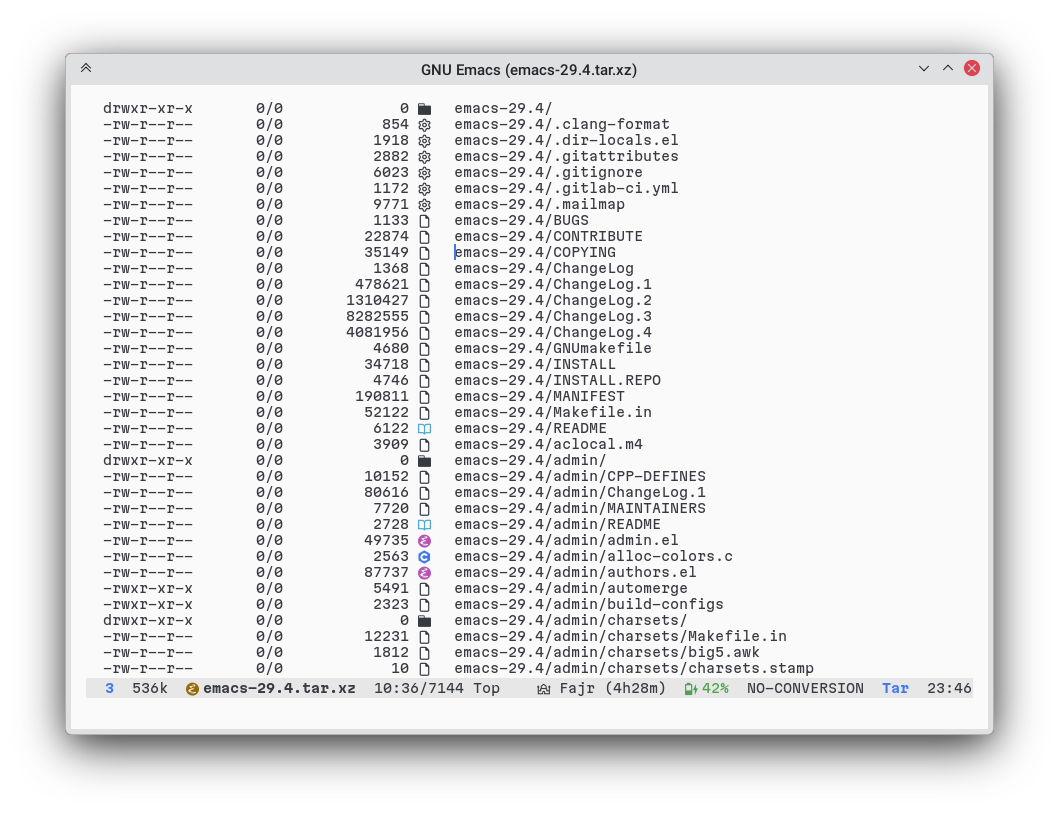Viewport: 1060px width, 813px height.
Task: Maximize the GNU Emacs window
Action: [x=948, y=68]
